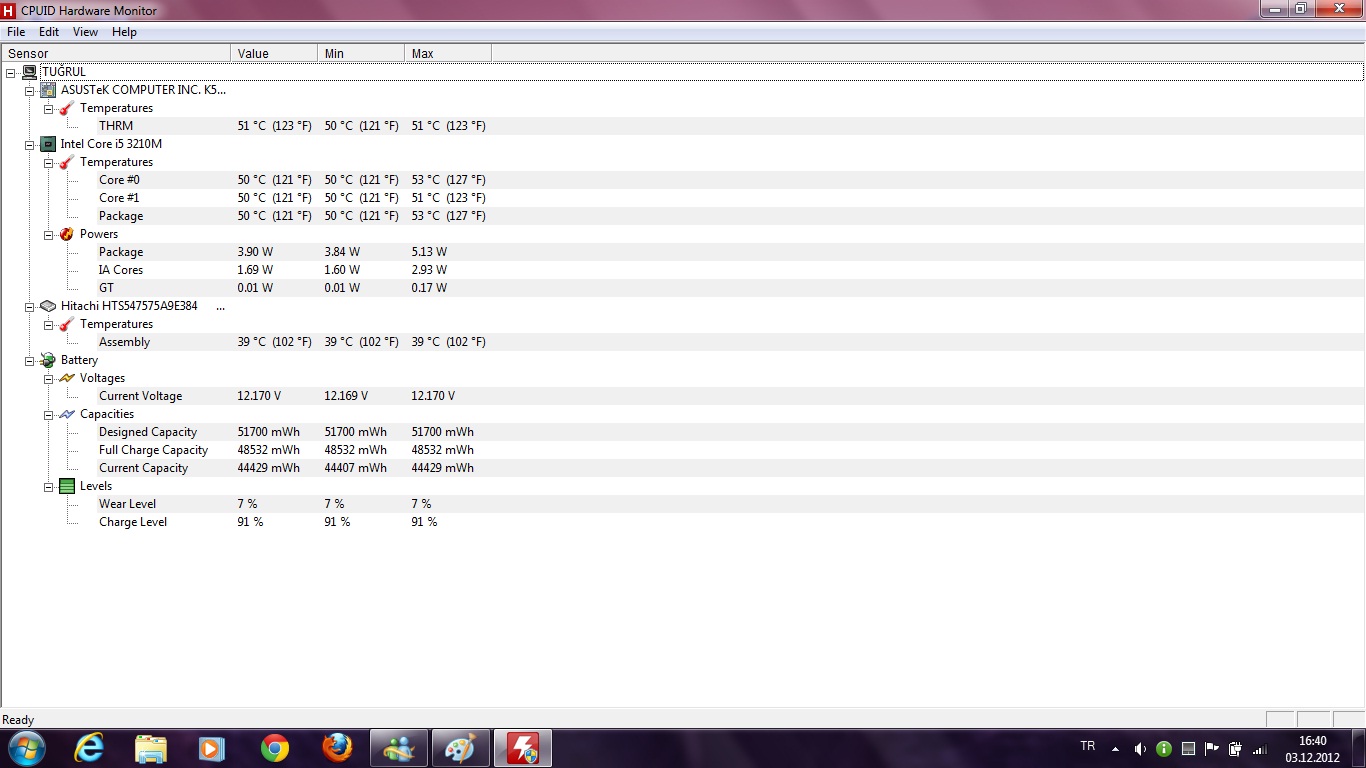Collapse the Battery node
This screenshot has width=1366, height=768.
click(x=30, y=360)
